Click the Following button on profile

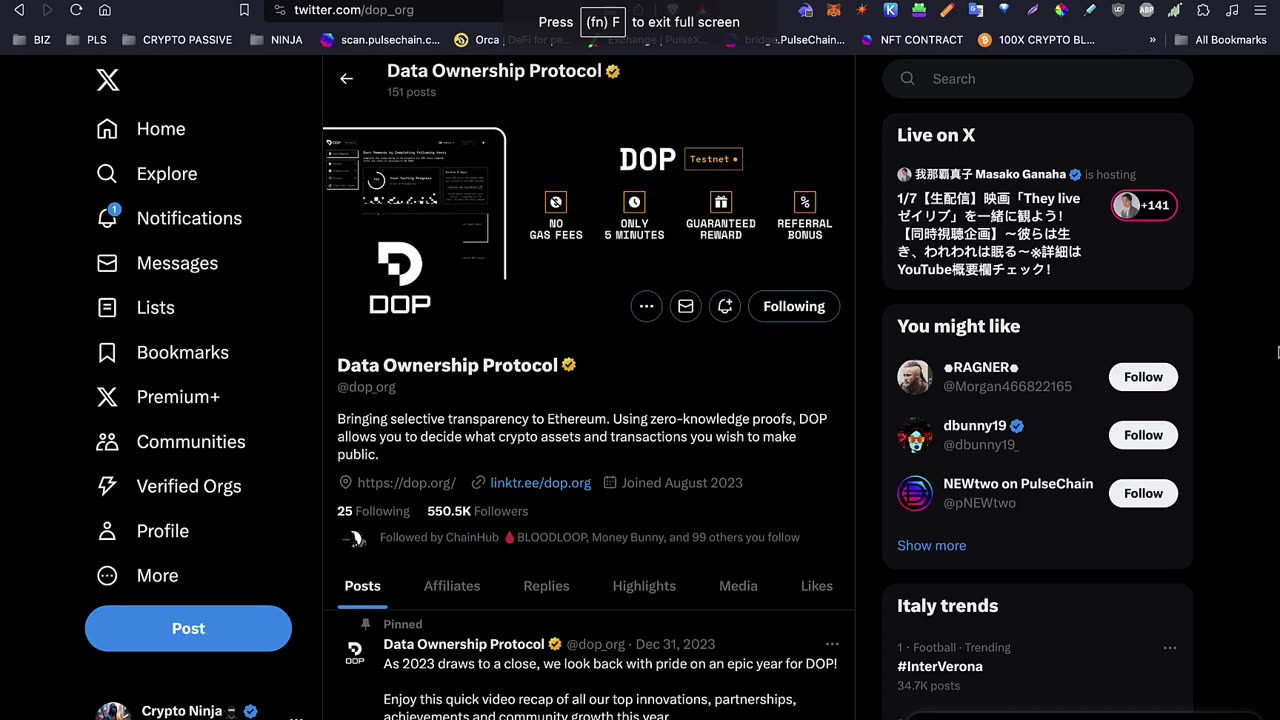coord(794,307)
